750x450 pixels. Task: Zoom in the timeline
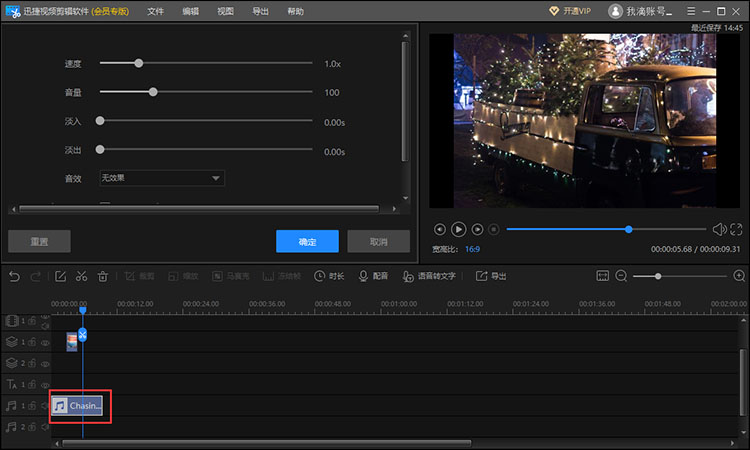pyautogui.click(x=739, y=276)
